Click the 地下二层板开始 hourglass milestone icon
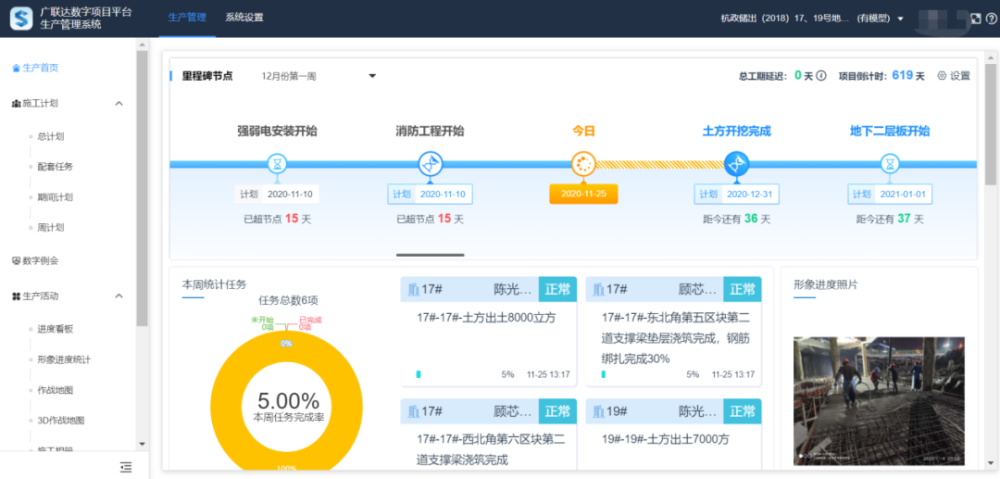 coord(890,164)
